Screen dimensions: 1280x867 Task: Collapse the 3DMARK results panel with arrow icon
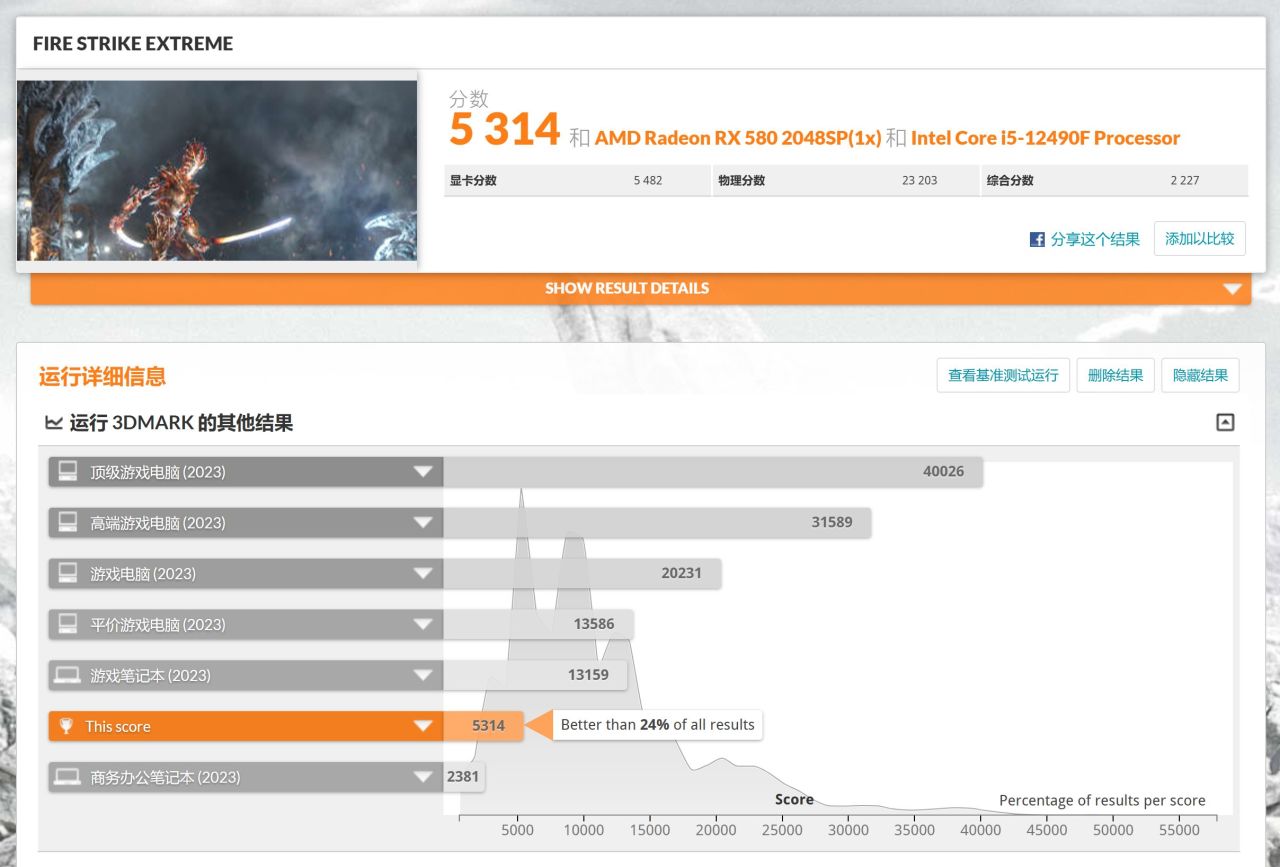tap(1225, 422)
